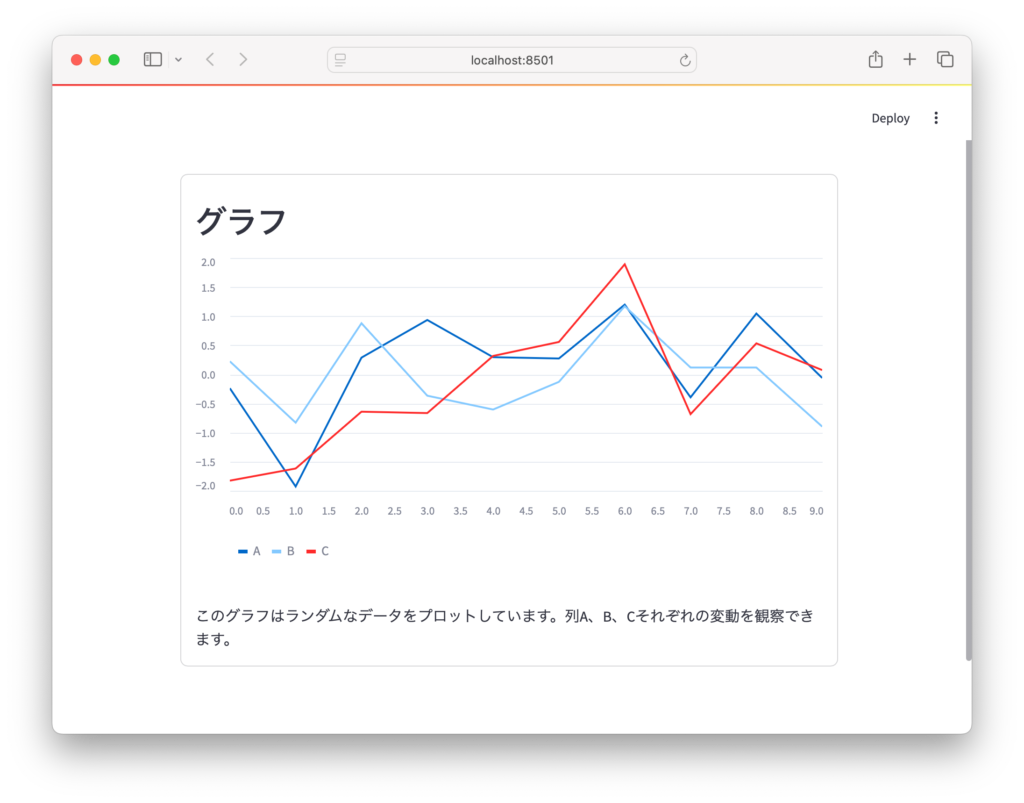Click the Safari back arrow

tap(210, 59)
